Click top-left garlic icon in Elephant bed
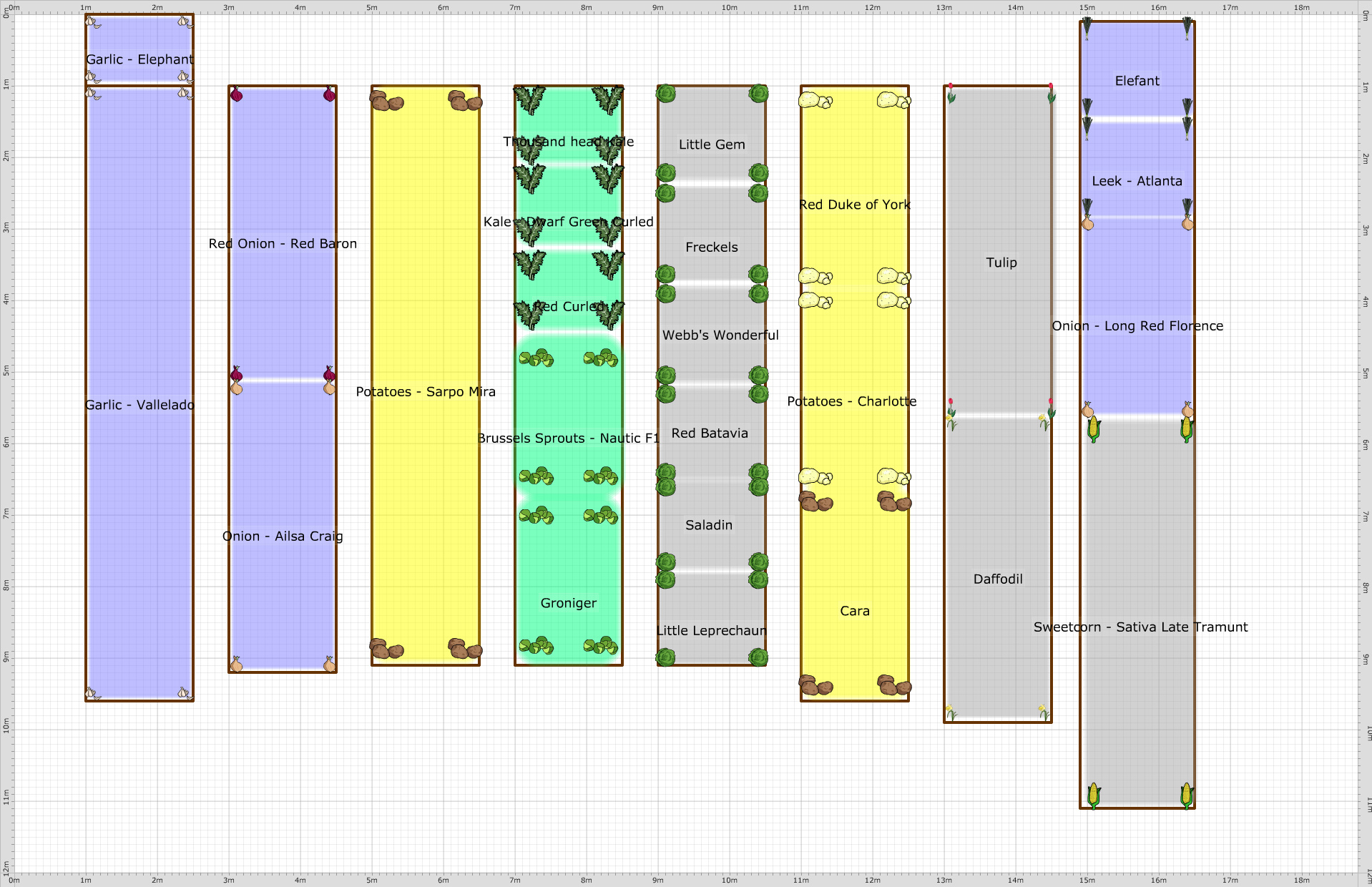The width and height of the screenshot is (1372, 887). [93, 22]
